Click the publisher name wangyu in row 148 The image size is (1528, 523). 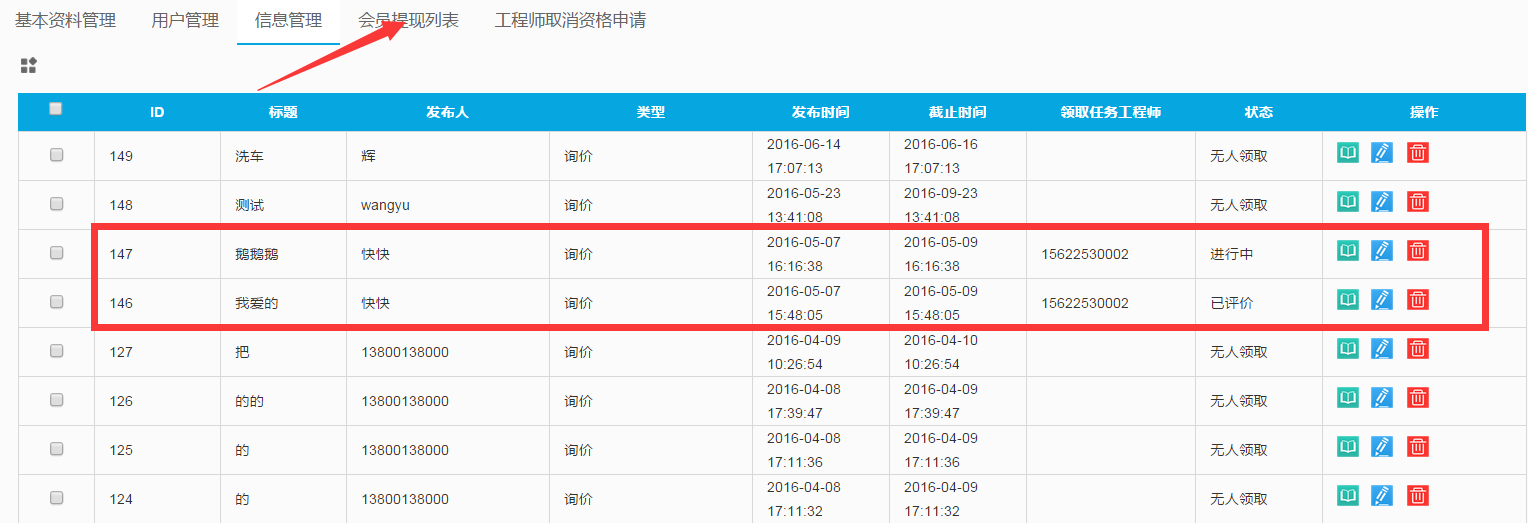(385, 205)
